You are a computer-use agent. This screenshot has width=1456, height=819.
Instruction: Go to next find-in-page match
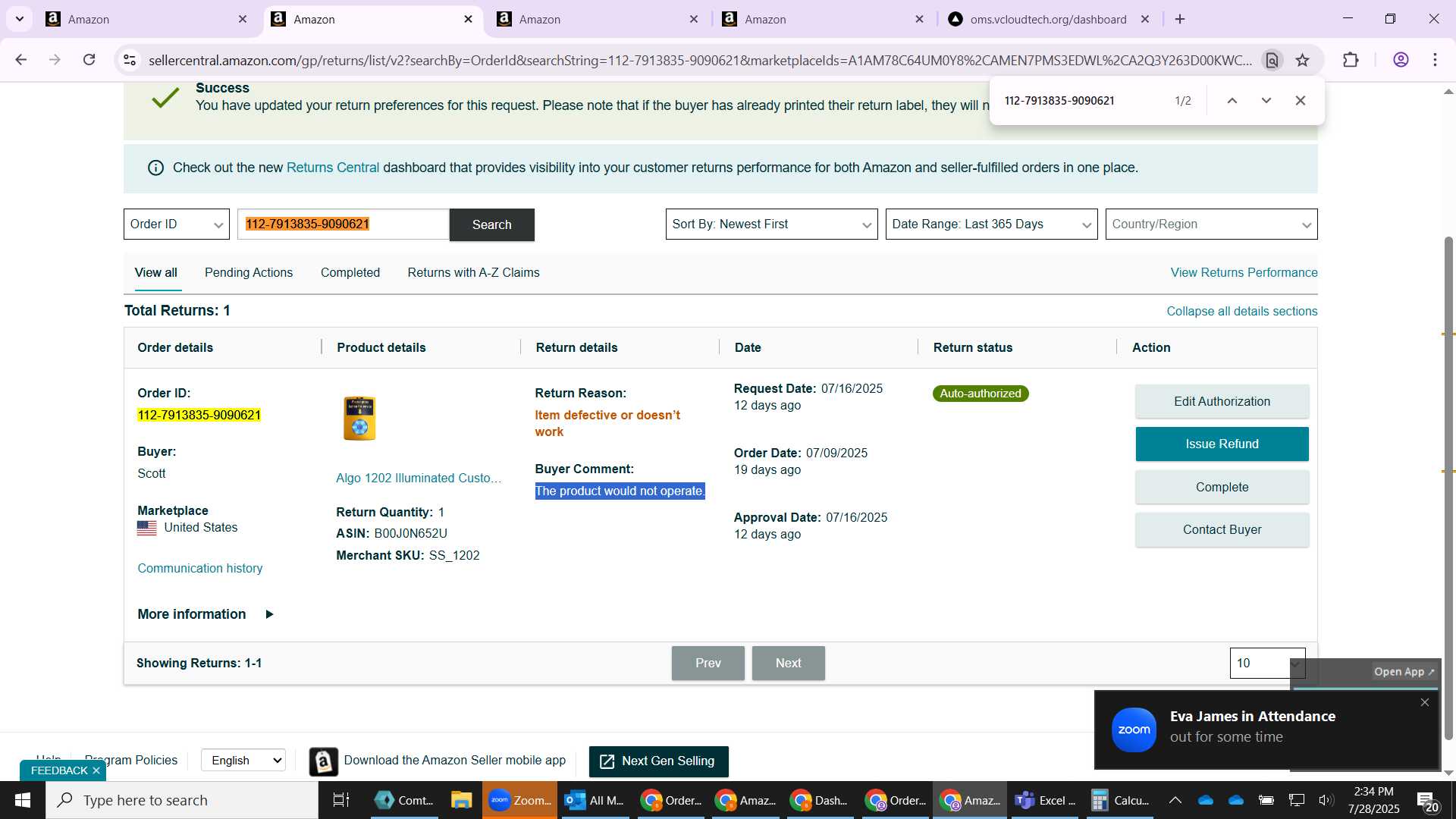pos(1266,100)
